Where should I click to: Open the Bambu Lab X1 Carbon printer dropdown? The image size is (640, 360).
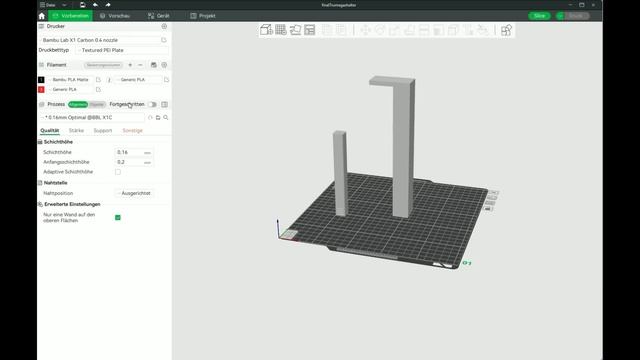point(100,40)
